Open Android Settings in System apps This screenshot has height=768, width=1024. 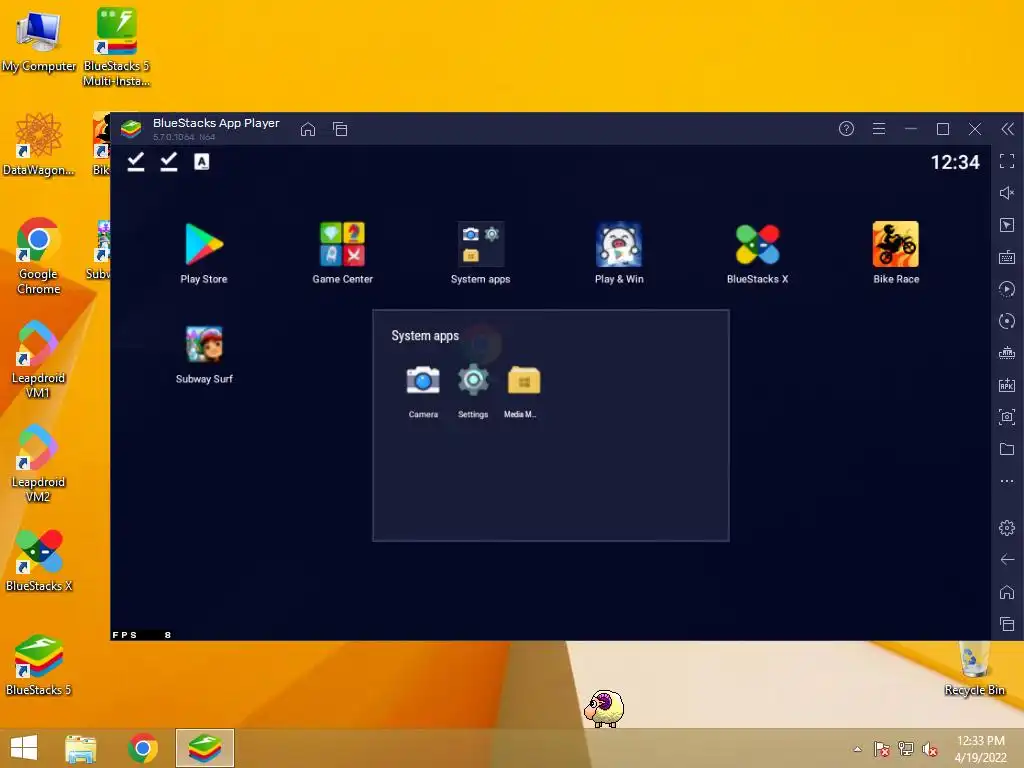coord(473,381)
